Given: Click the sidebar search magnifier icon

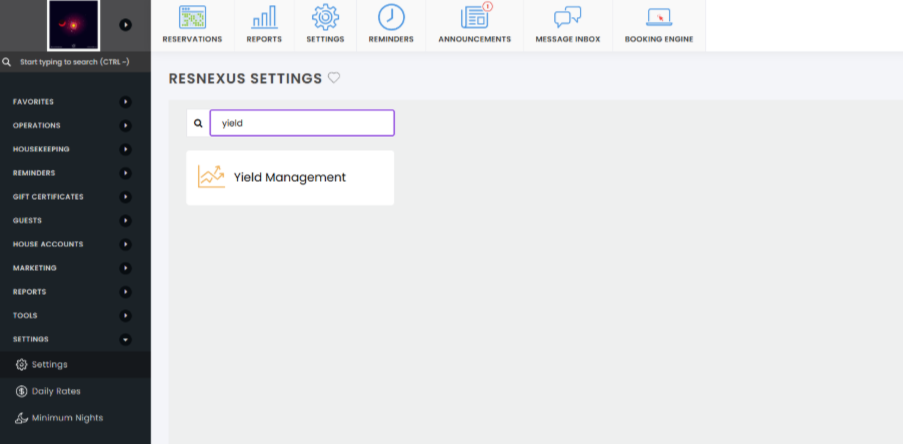Looking at the screenshot, I should 7,62.
